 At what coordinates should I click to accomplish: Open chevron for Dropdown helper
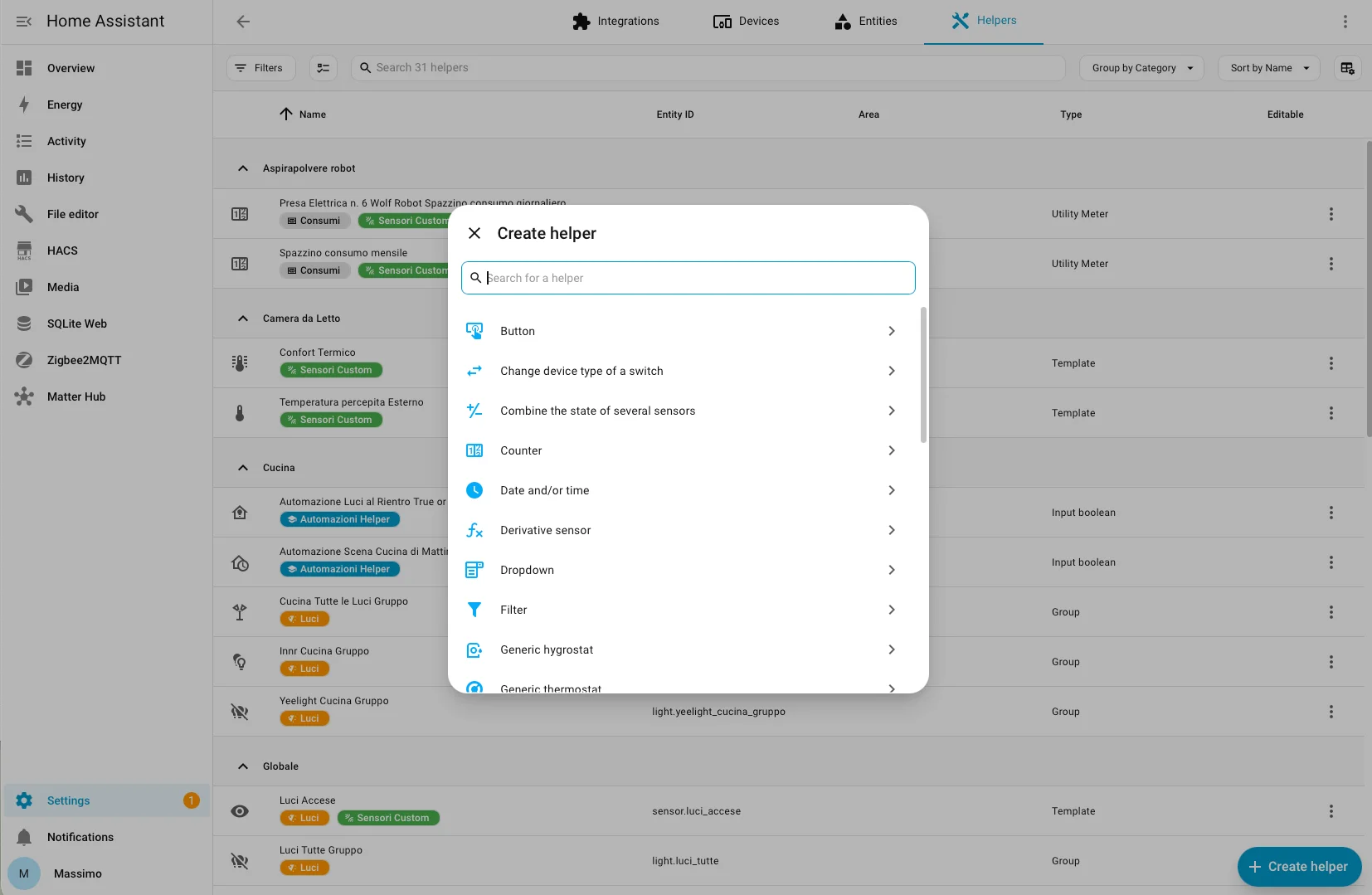pos(892,570)
